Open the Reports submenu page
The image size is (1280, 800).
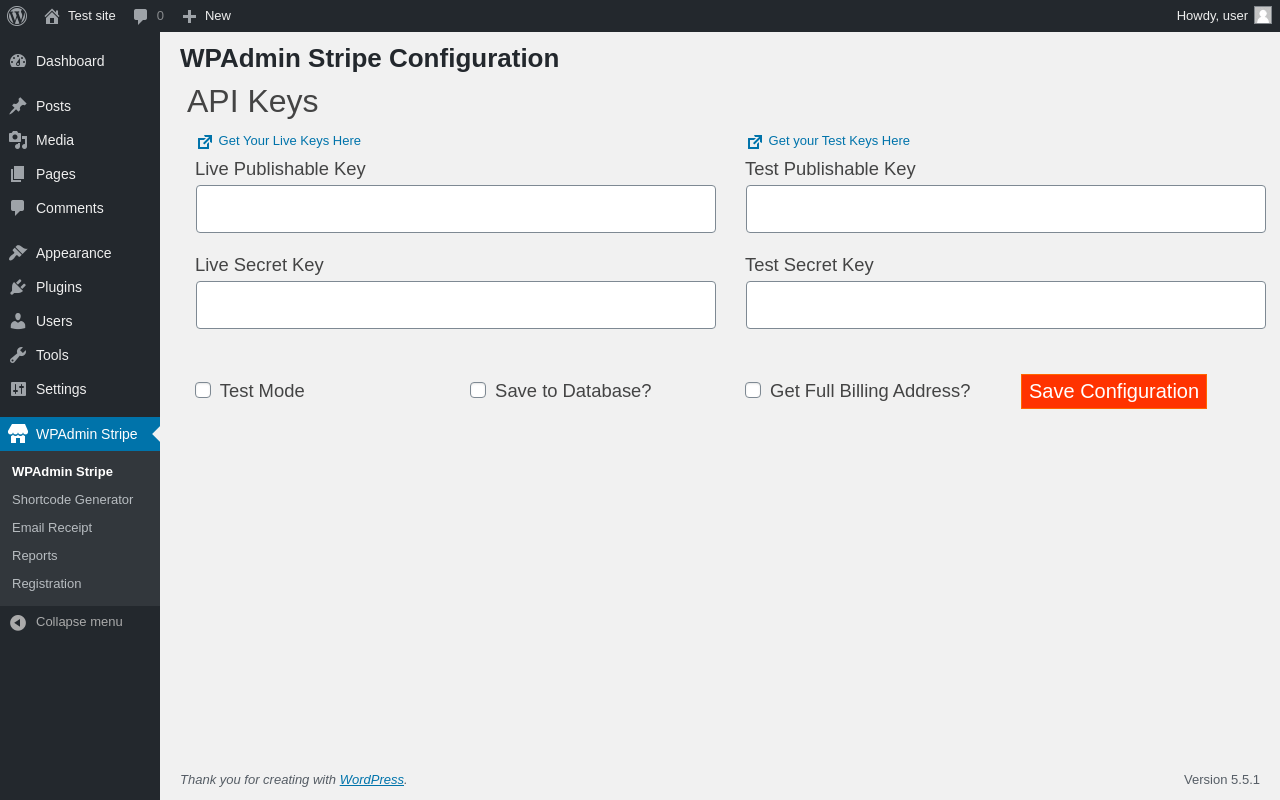(35, 555)
